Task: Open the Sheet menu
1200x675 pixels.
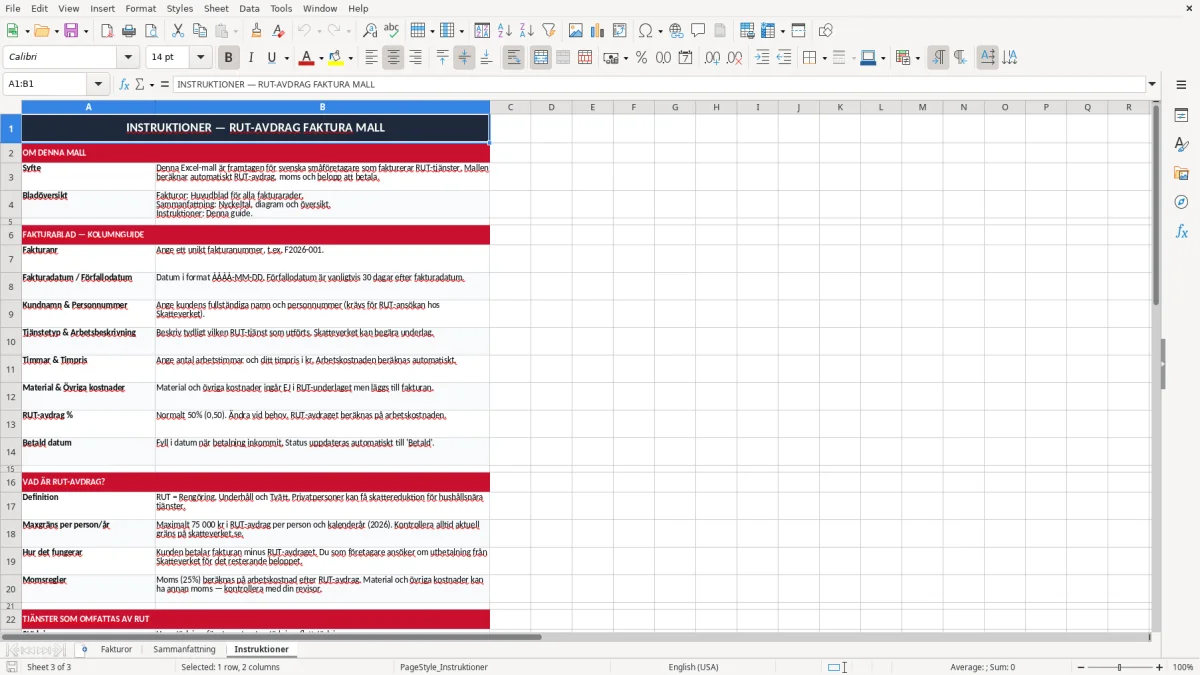Action: point(217,8)
